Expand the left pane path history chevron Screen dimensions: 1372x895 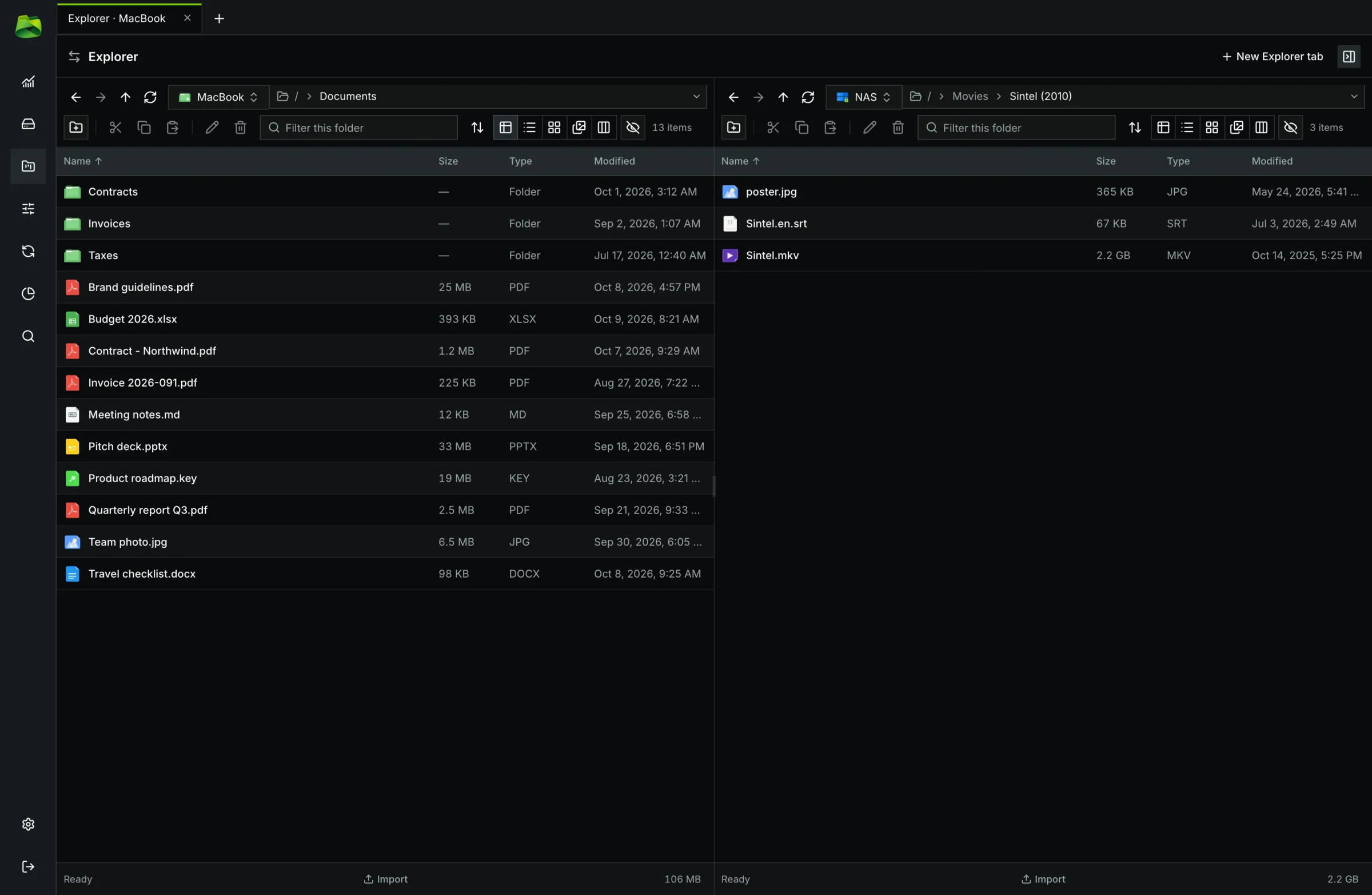coord(696,96)
